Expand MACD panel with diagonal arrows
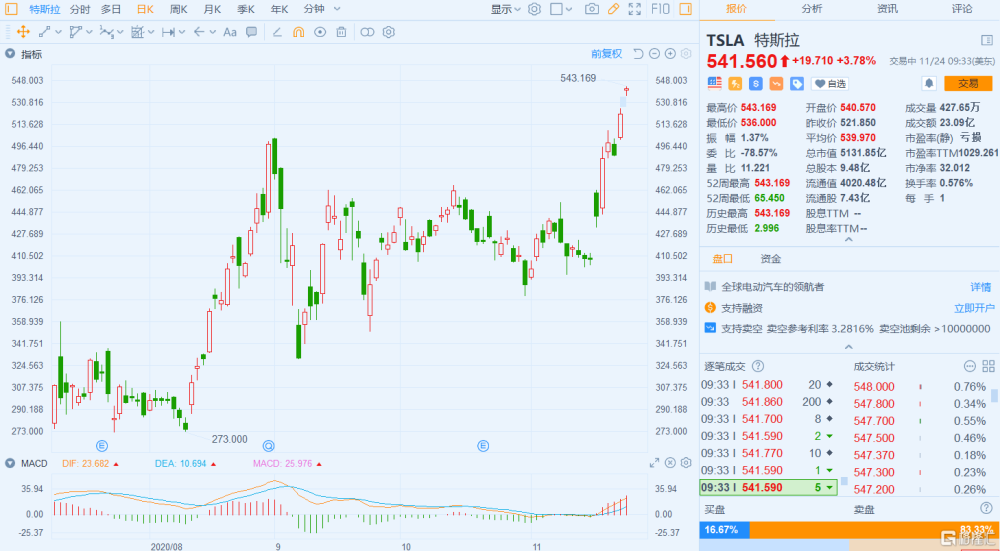 tap(654, 463)
